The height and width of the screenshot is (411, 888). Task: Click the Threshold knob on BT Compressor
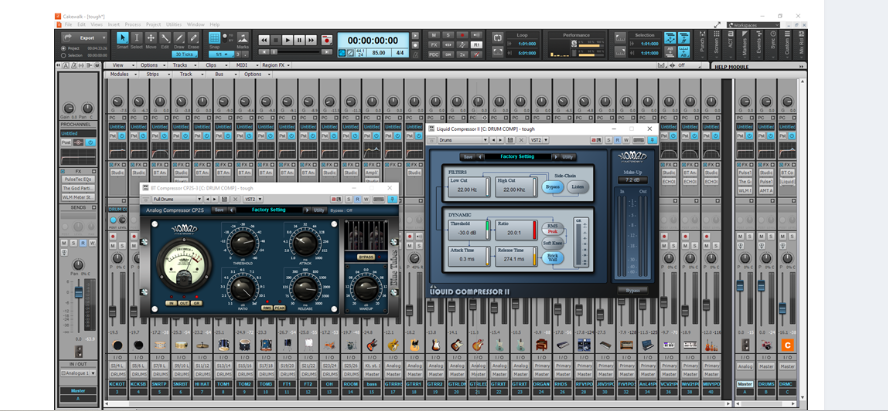243,243
